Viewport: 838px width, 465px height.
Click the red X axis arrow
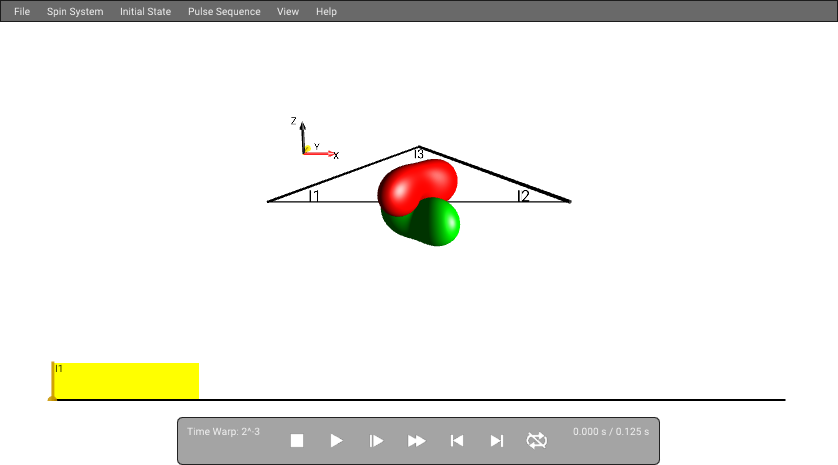coord(320,153)
